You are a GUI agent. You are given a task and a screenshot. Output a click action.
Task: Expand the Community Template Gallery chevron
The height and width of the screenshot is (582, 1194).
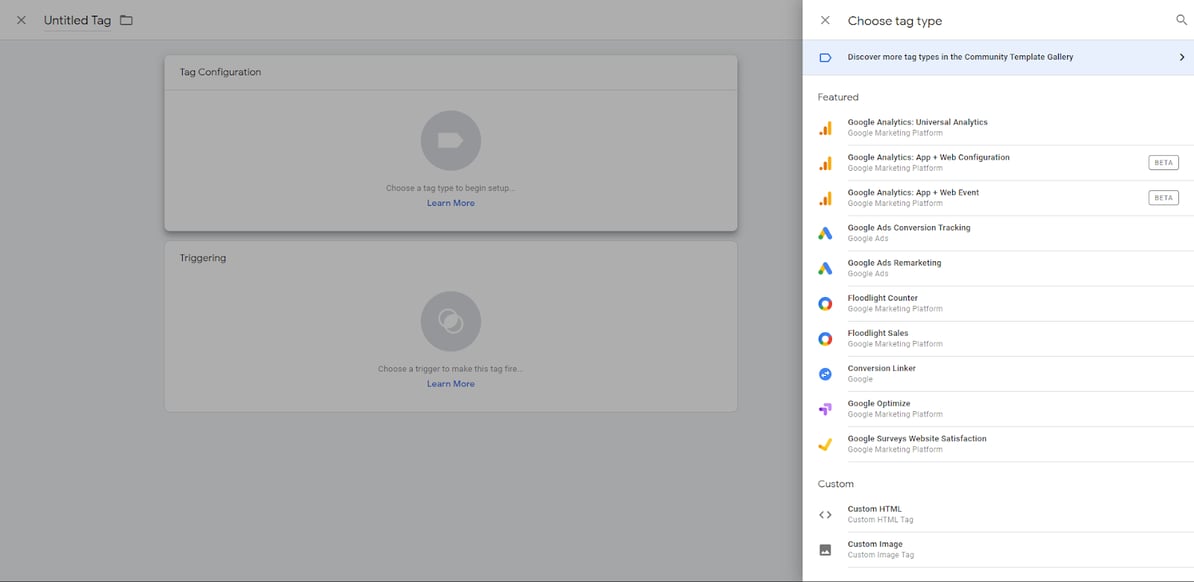pyautogui.click(x=1181, y=58)
